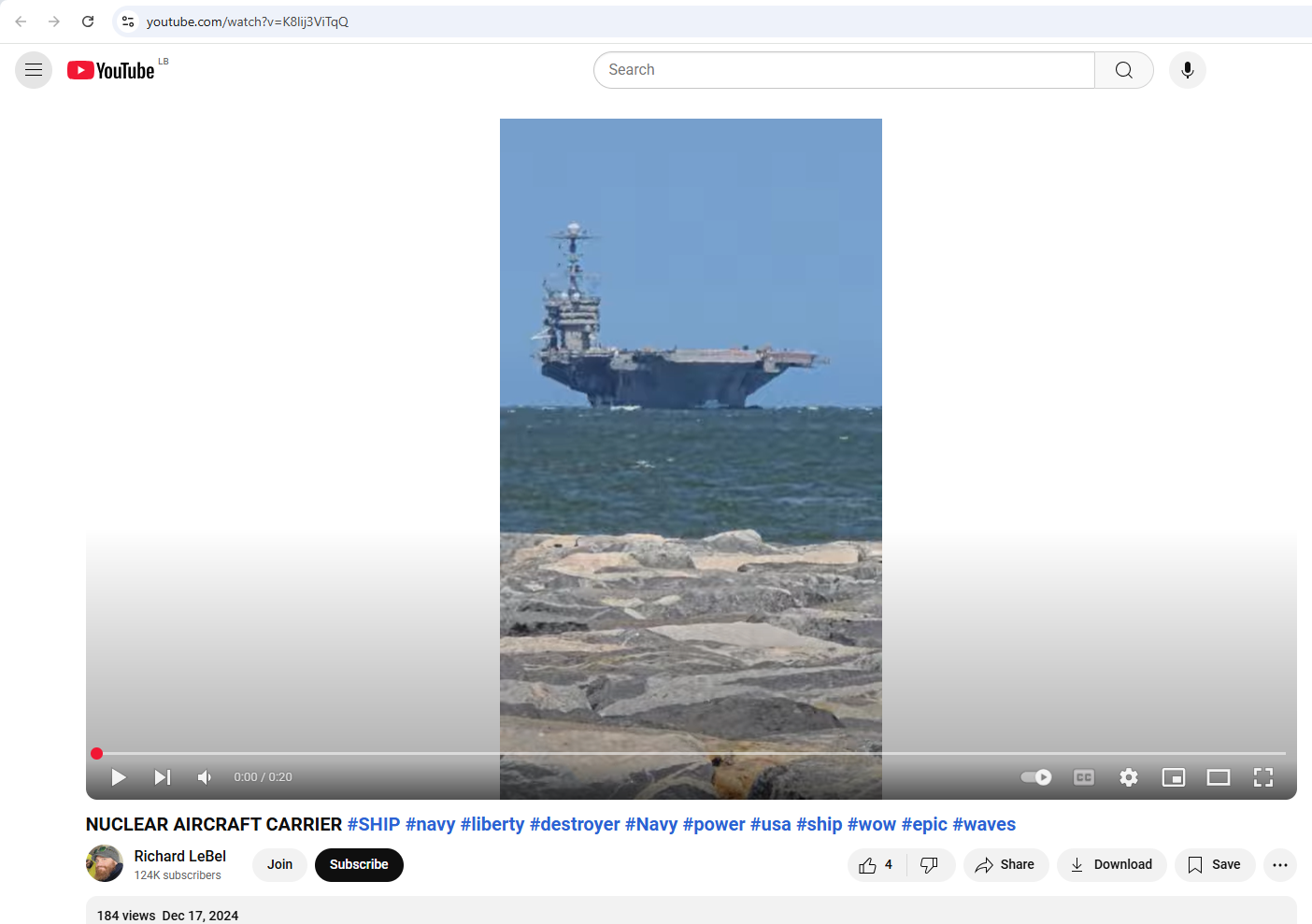
Task: Toggle closed captions on the player
Action: coord(1084,777)
